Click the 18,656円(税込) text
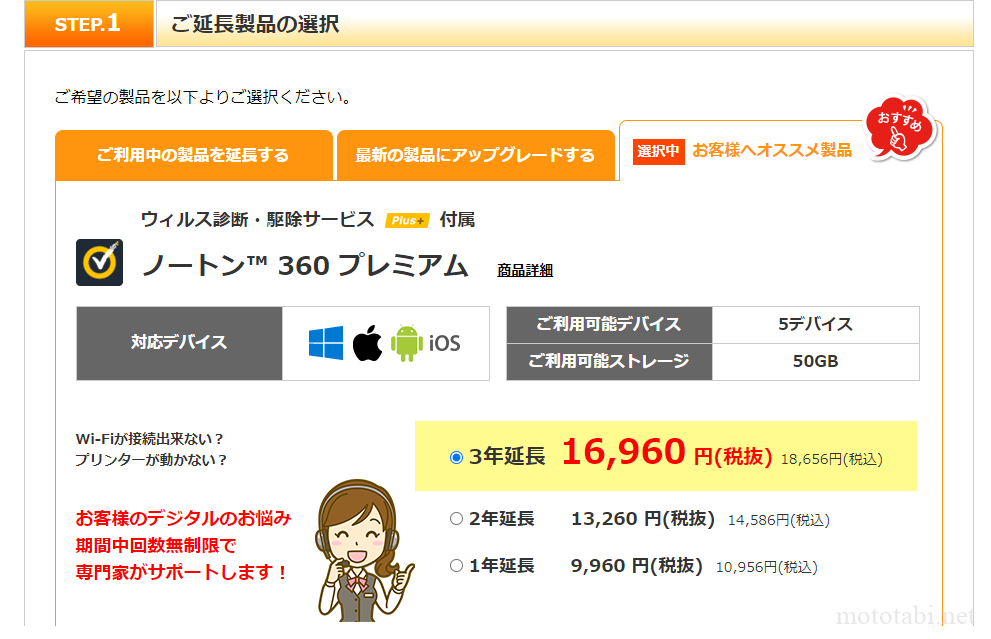 (832, 459)
